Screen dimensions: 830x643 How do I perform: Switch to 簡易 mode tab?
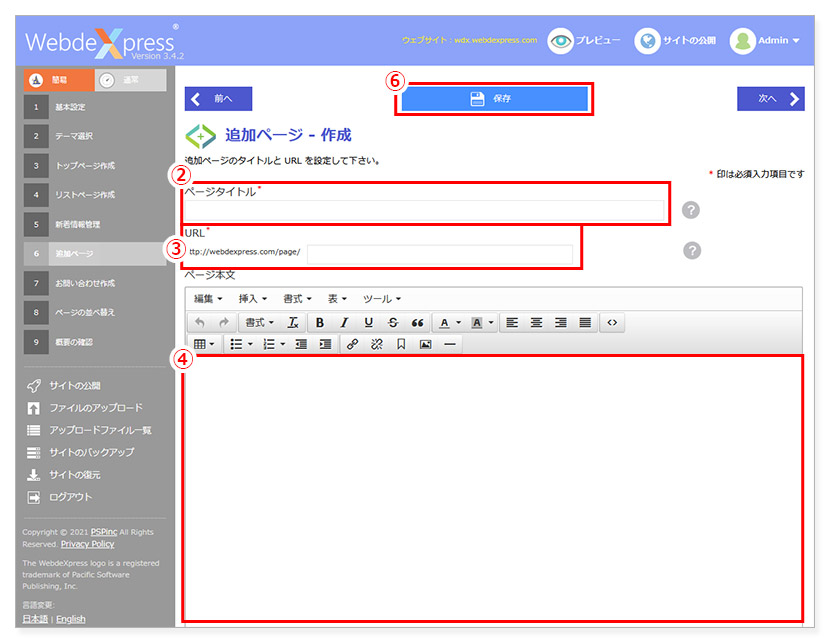56,81
